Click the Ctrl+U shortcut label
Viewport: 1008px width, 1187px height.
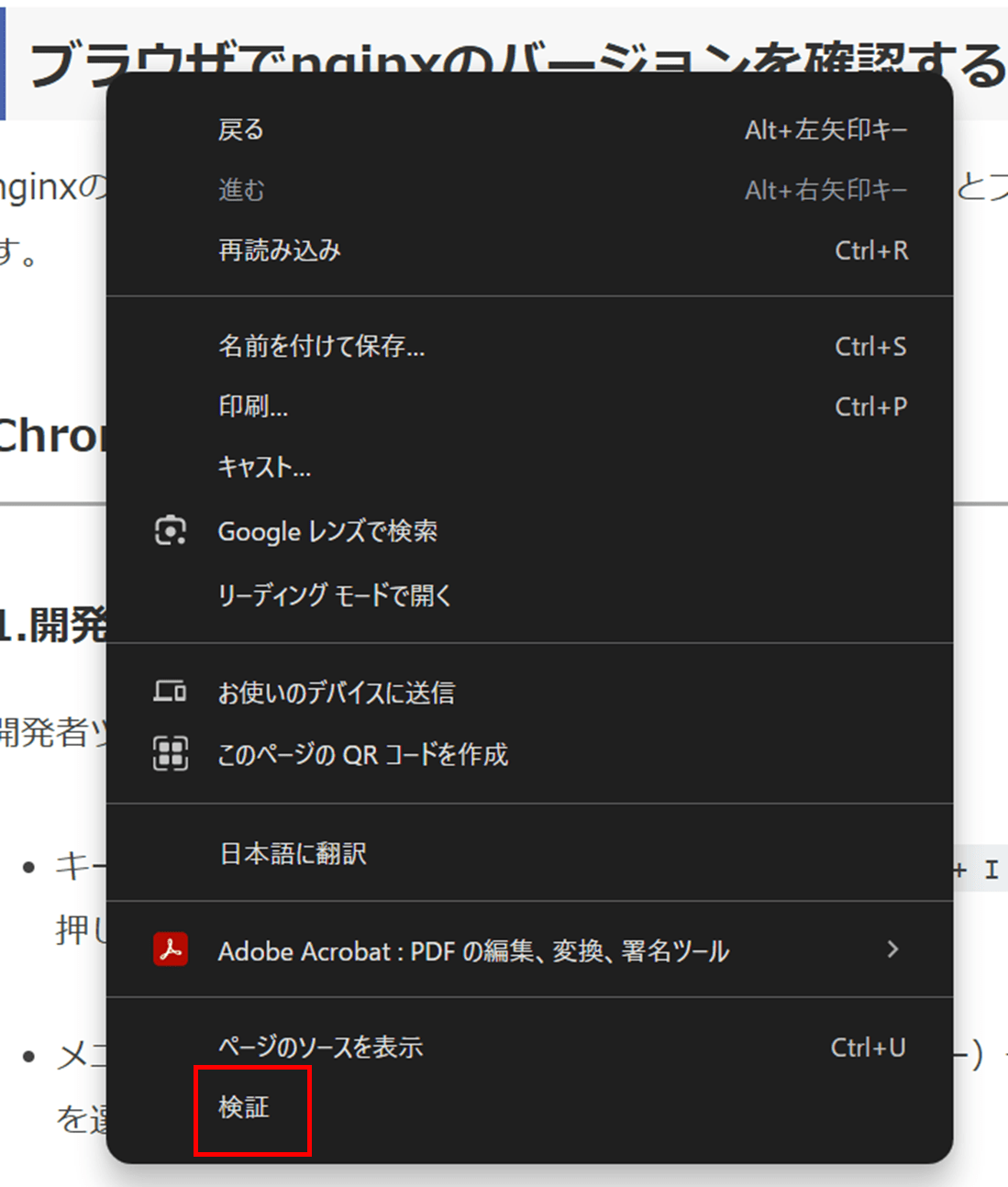pos(868,1048)
